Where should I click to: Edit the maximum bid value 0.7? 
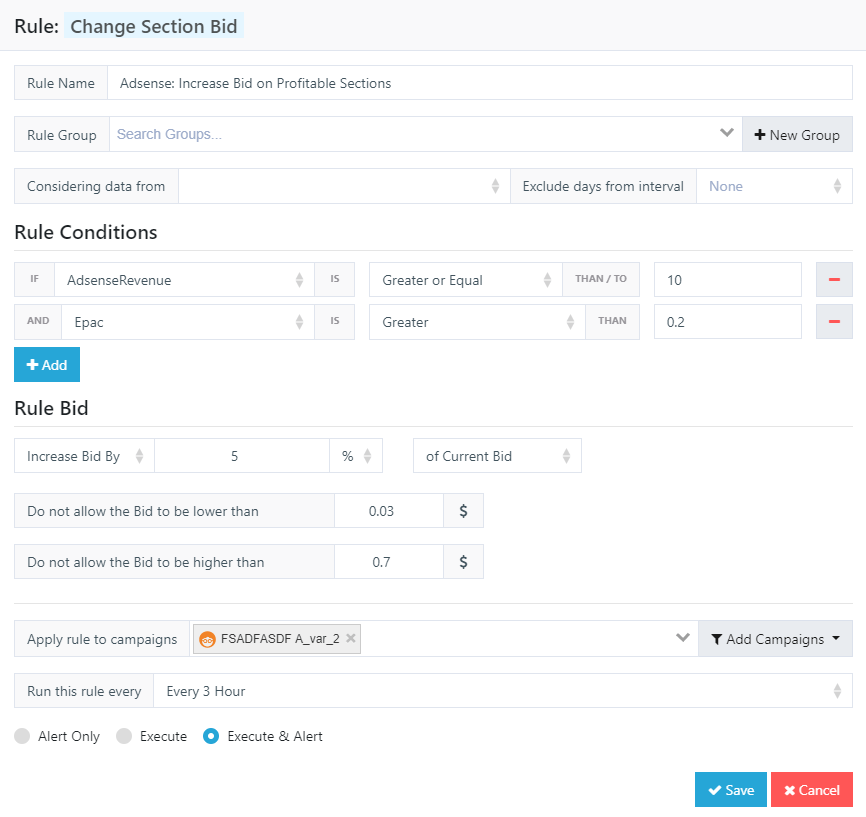[x=389, y=562]
